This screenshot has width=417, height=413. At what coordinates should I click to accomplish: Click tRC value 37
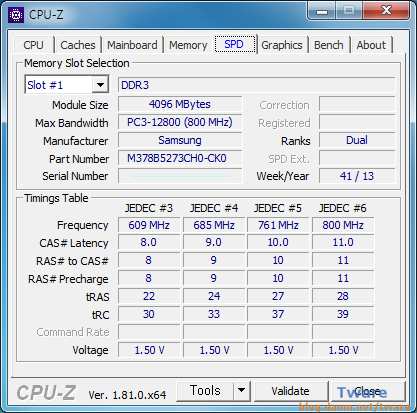pos(278,314)
